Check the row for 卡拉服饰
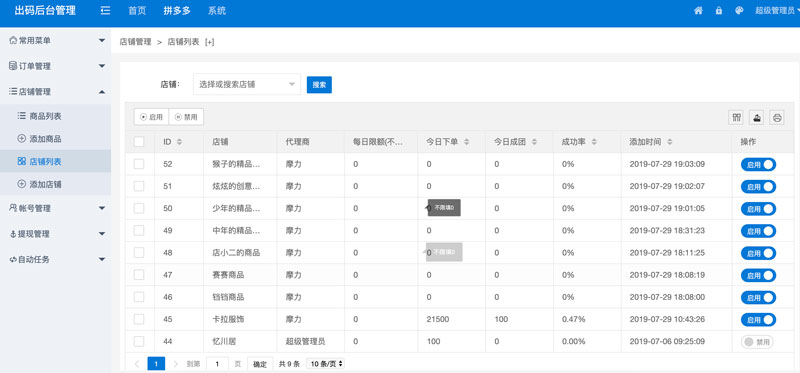 coord(139,319)
